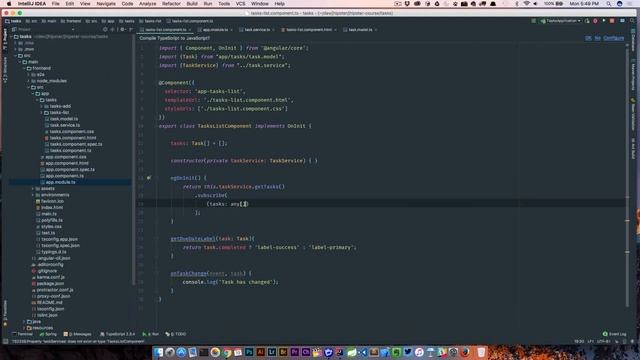Screen dimensions: 640x360
Task: Click the scroll-from-source target icon in Project panel
Action: click(105, 29)
